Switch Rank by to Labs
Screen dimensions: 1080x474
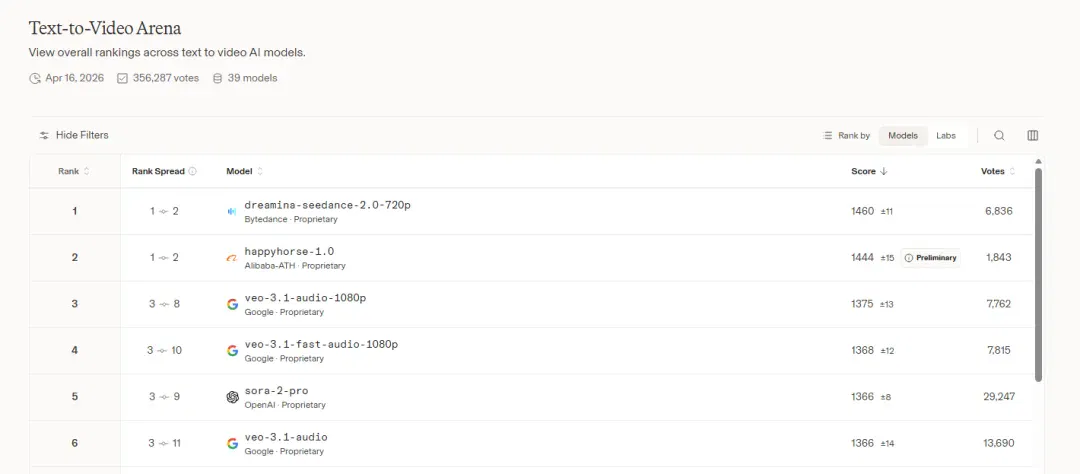[946, 136]
